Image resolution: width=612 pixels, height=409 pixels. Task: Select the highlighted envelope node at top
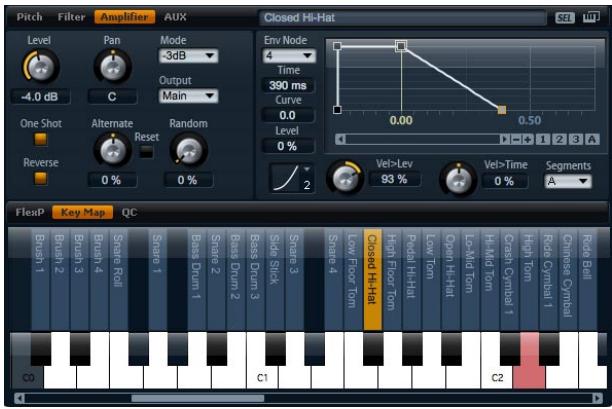pyautogui.click(x=401, y=46)
